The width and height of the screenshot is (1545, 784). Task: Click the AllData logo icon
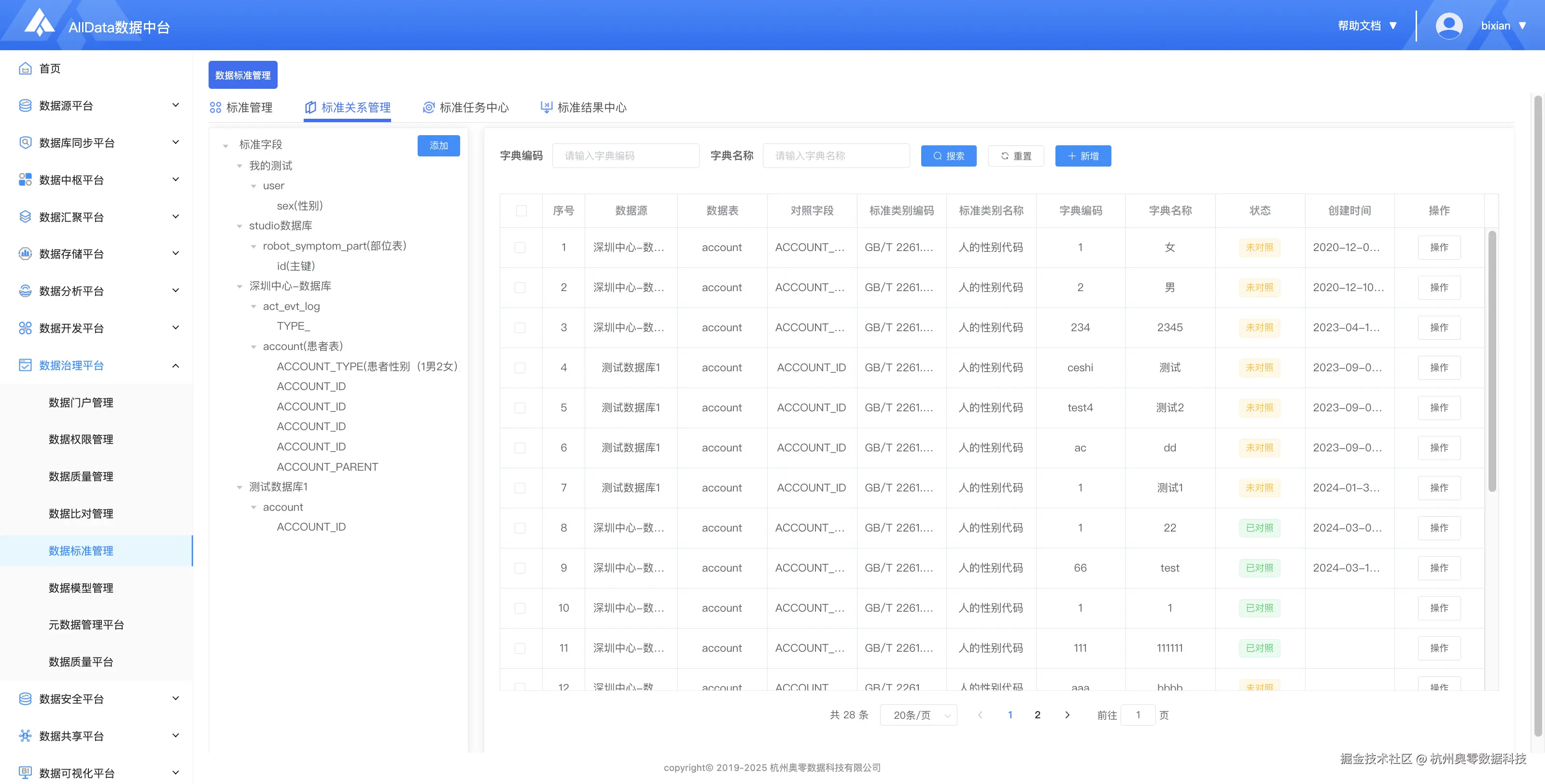point(40,23)
